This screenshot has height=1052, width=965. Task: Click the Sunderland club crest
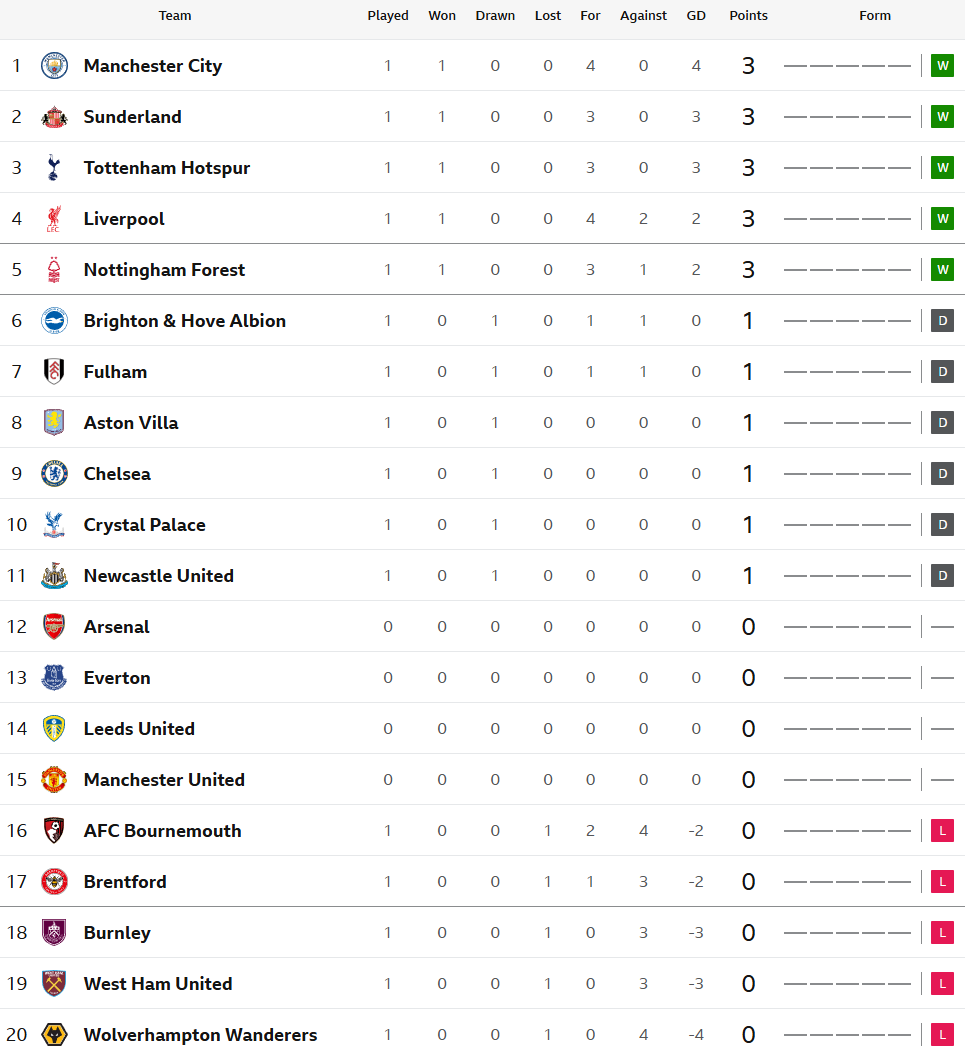54,117
